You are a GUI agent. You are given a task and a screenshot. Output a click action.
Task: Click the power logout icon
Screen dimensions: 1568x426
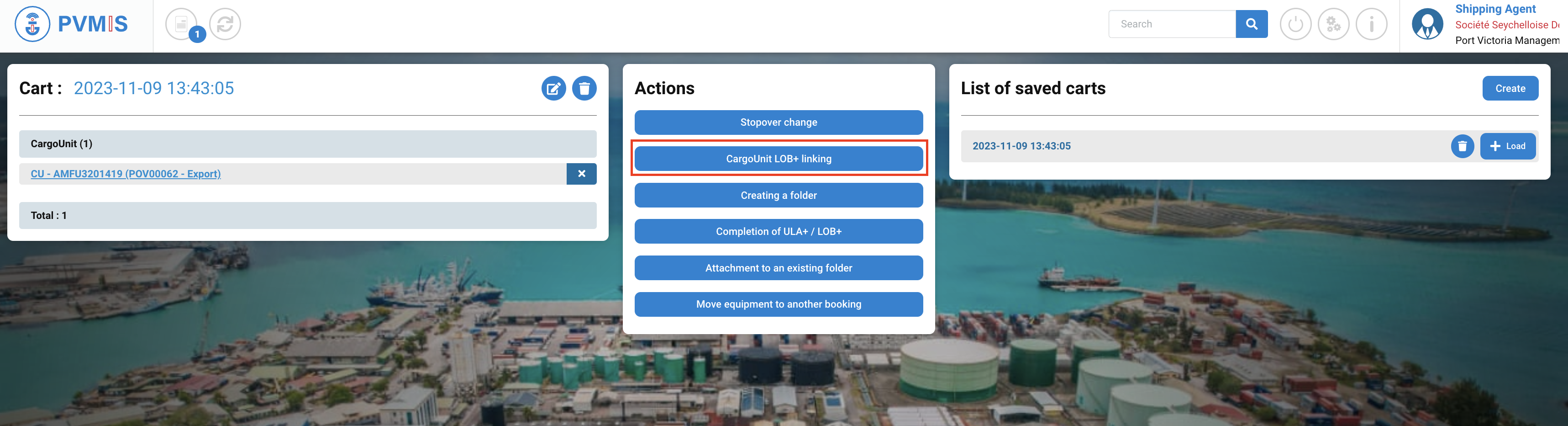1295,24
